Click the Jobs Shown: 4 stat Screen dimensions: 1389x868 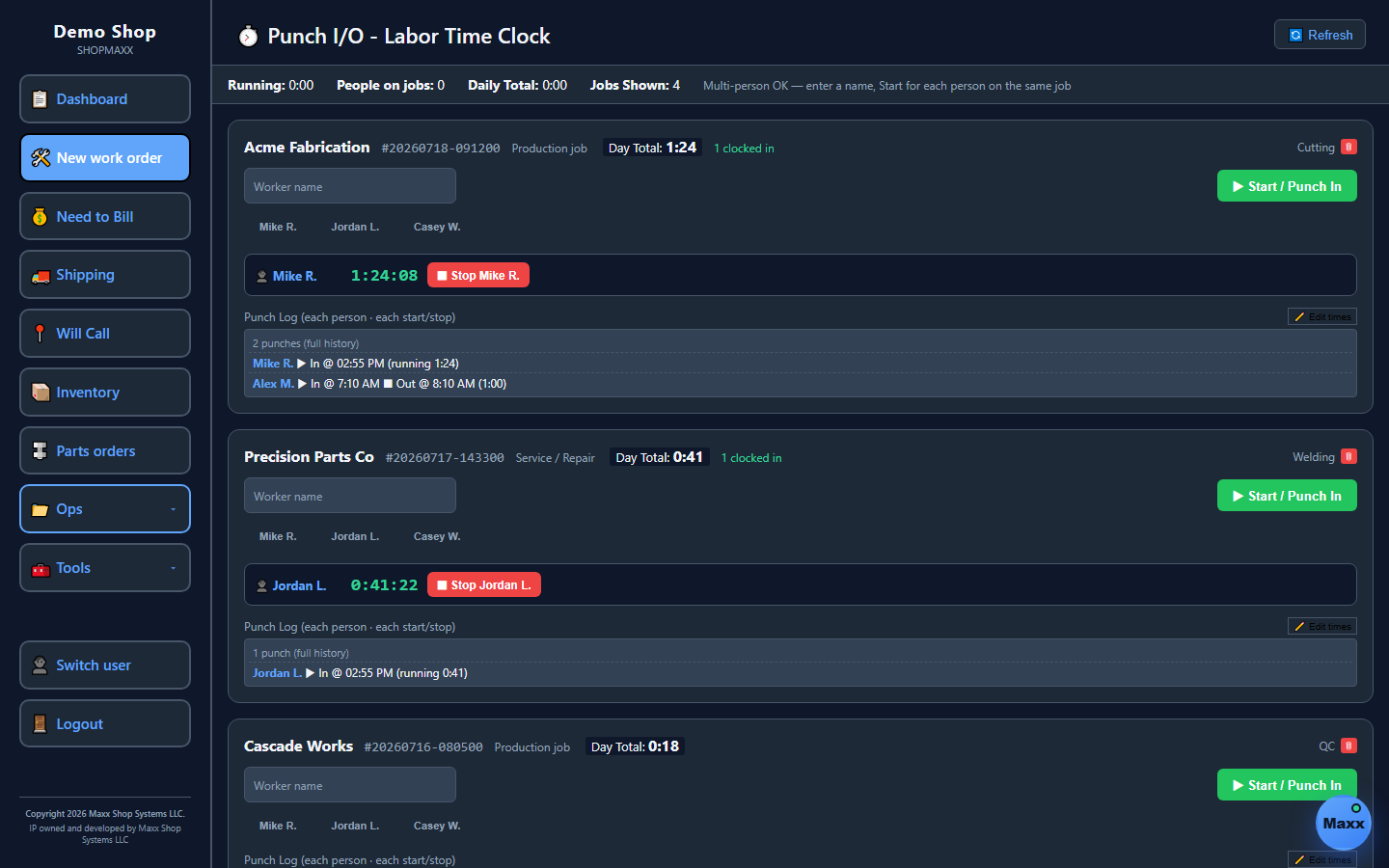(x=635, y=85)
